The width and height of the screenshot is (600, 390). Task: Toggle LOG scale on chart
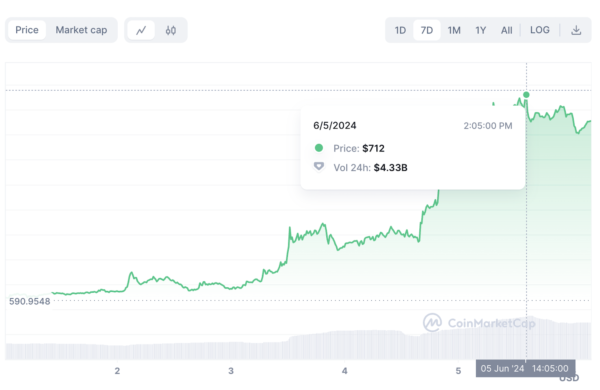540,30
